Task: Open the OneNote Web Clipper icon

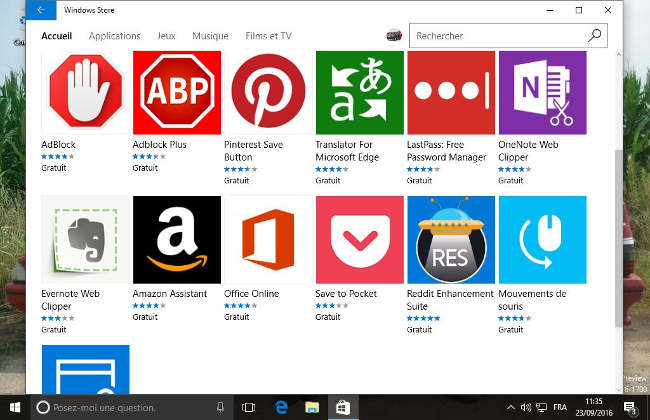Action: click(x=543, y=92)
